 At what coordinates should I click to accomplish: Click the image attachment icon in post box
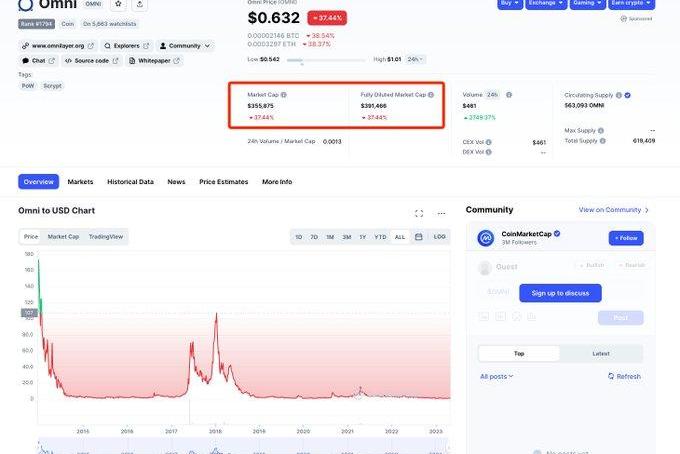[484, 317]
